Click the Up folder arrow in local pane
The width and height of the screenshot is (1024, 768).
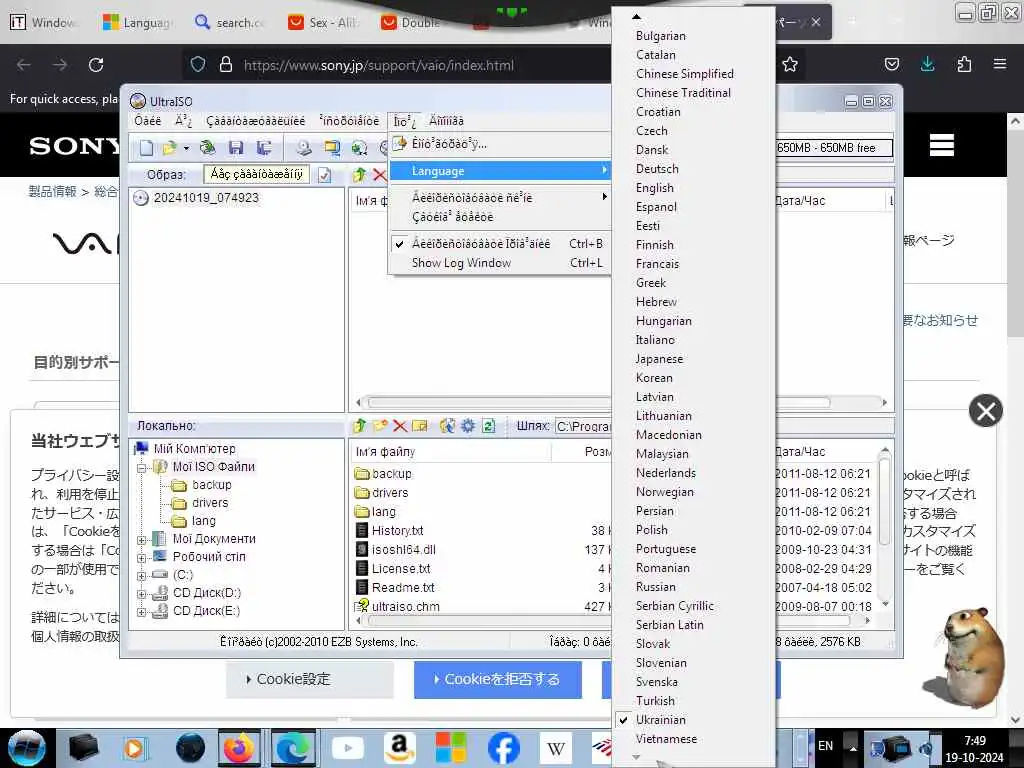[x=359, y=426]
